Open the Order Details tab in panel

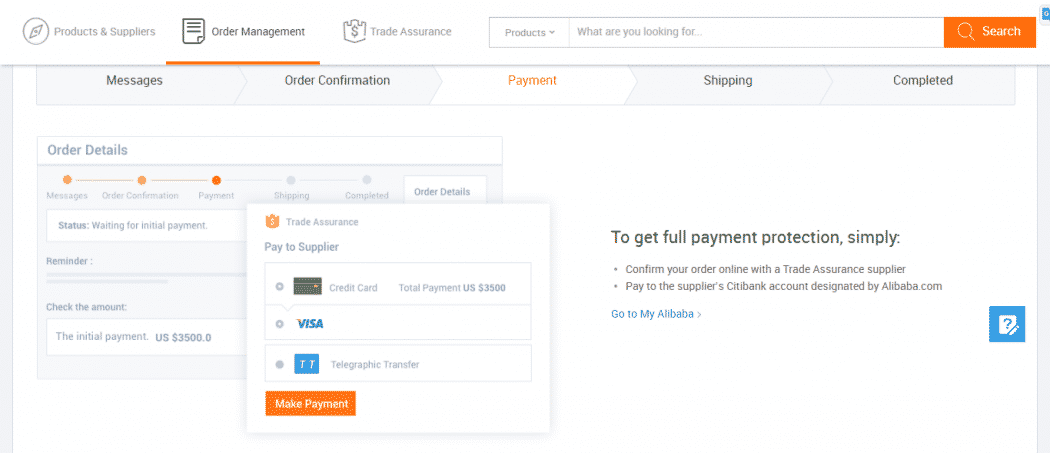coord(442,192)
